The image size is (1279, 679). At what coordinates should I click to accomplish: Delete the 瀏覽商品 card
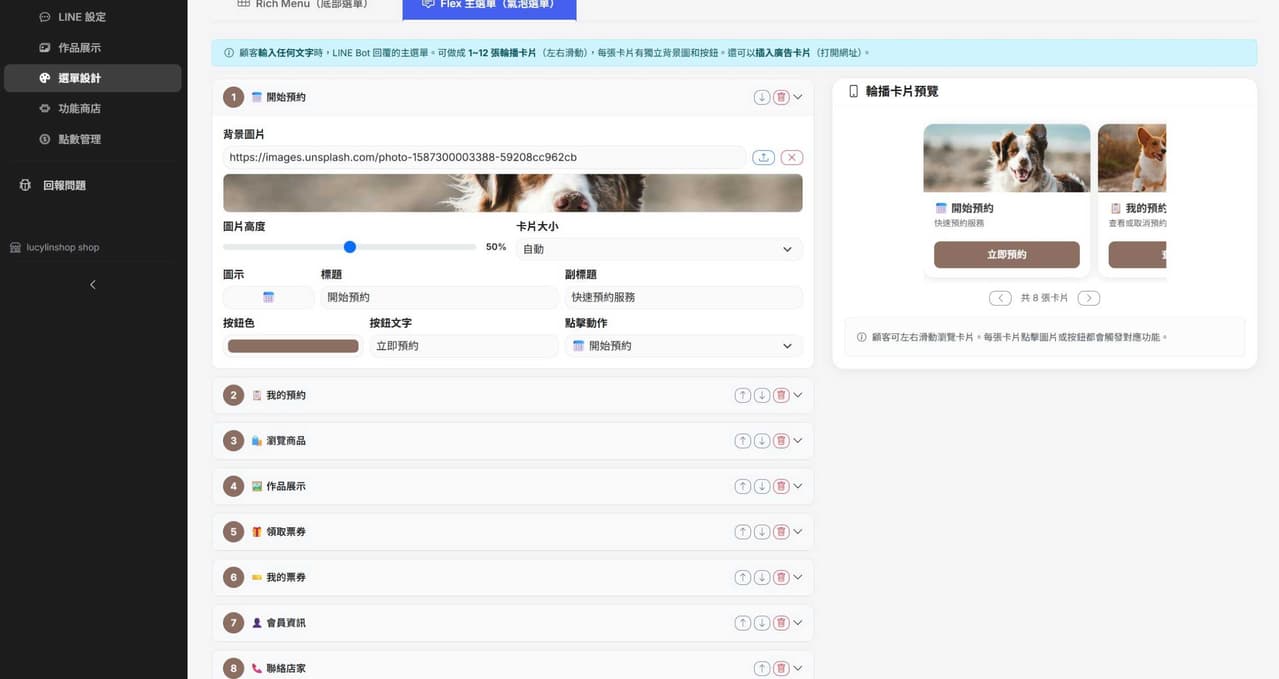pos(781,441)
